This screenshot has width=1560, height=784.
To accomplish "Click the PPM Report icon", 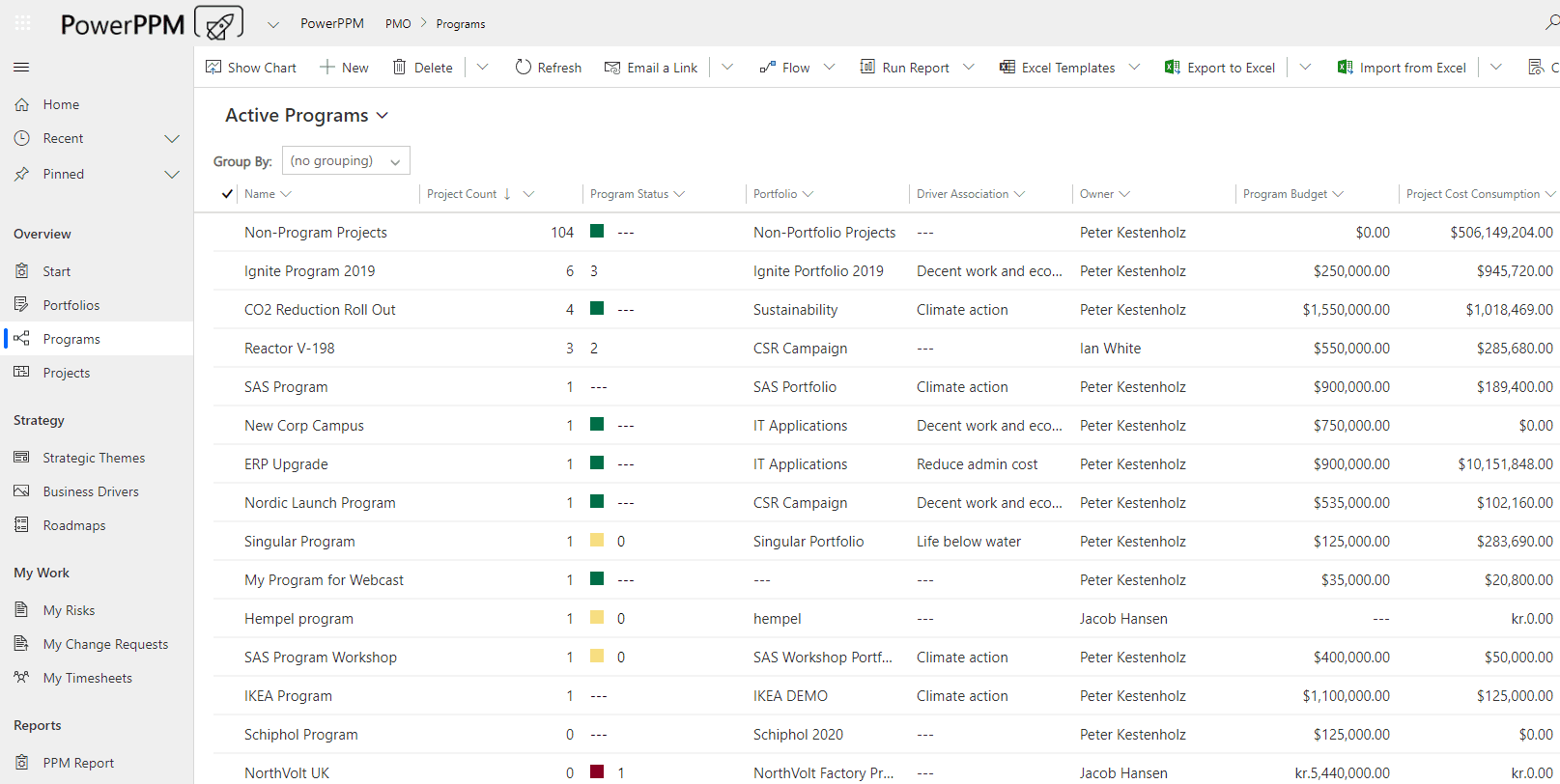I will coord(22,763).
